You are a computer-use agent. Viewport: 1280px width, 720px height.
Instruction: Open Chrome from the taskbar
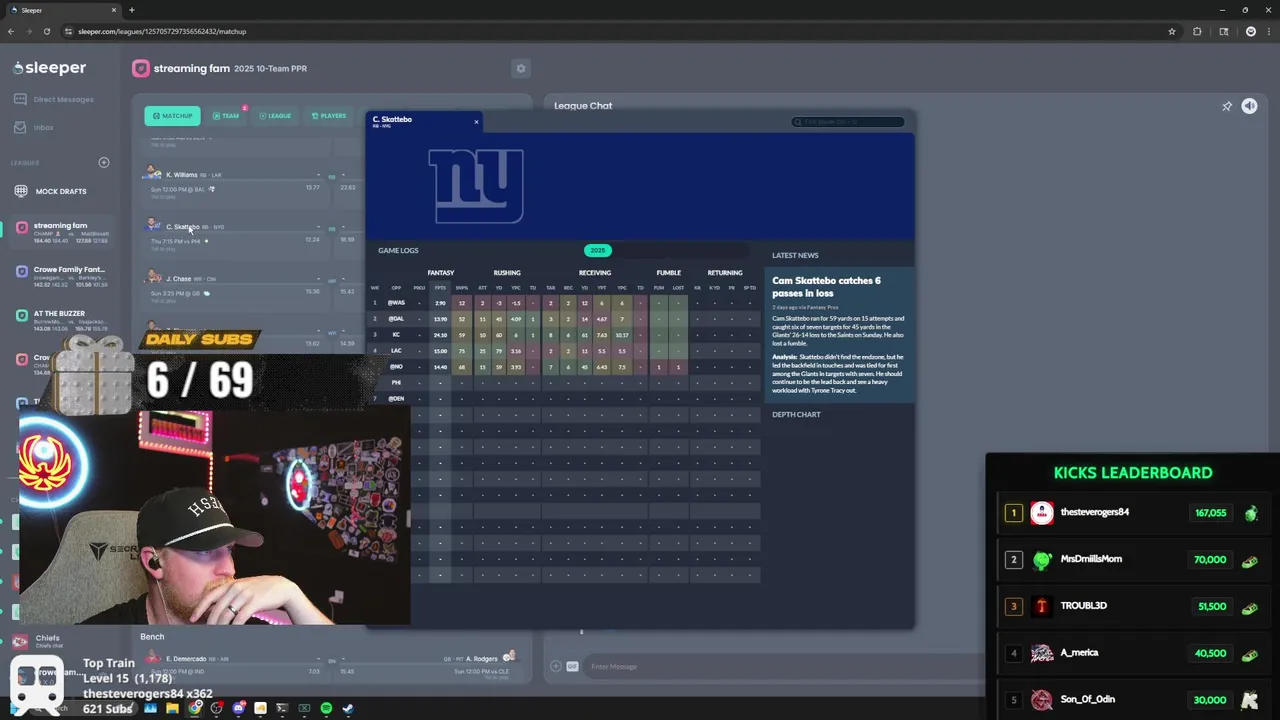click(194, 708)
